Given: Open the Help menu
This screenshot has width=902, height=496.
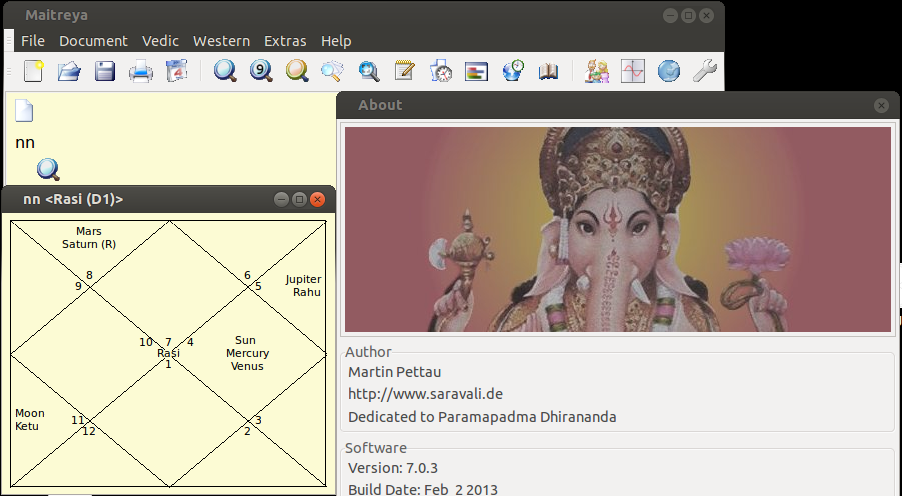Looking at the screenshot, I should point(336,41).
